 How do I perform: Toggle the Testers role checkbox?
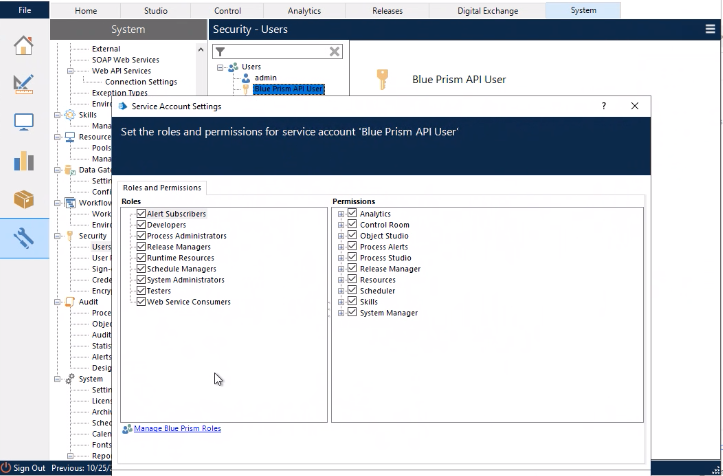pyautogui.click(x=141, y=291)
